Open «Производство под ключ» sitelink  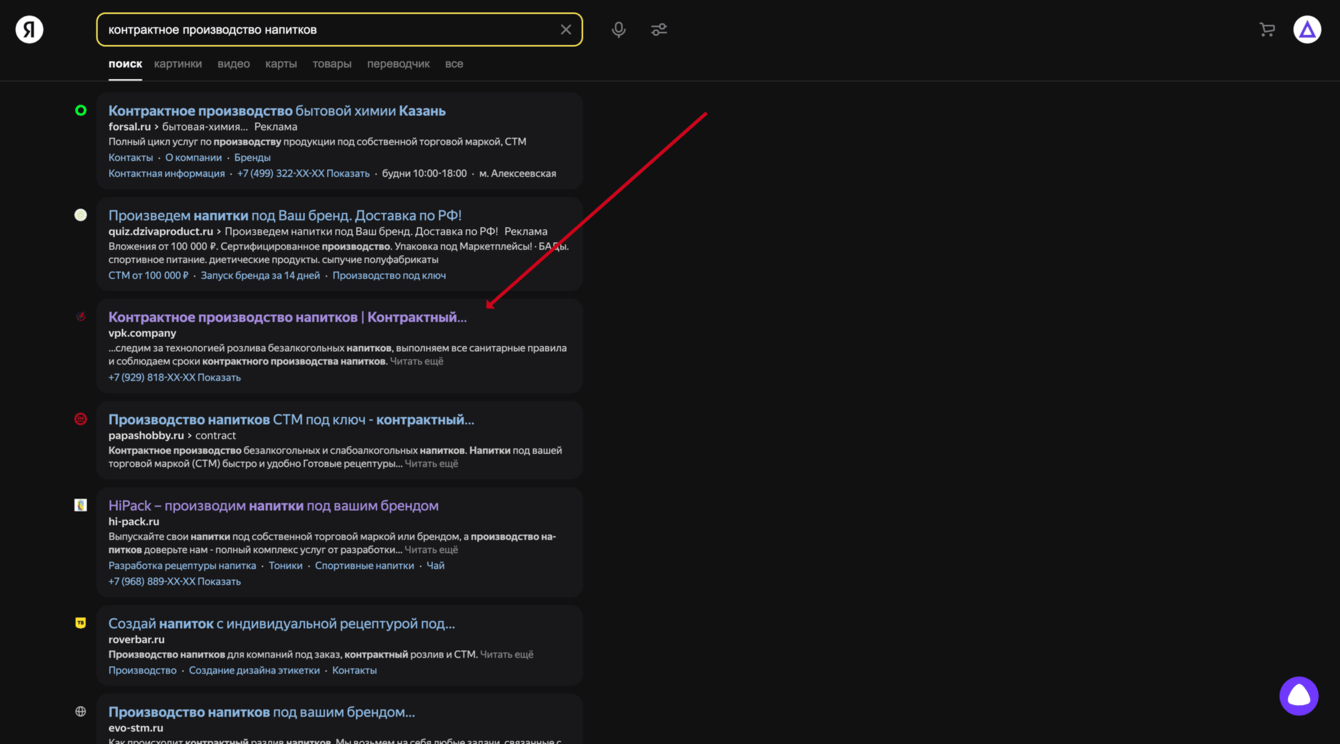(x=389, y=276)
